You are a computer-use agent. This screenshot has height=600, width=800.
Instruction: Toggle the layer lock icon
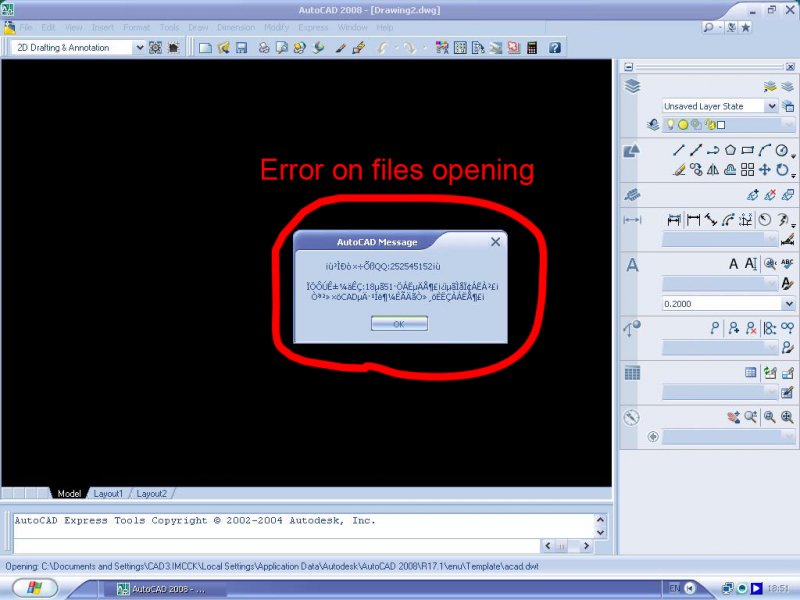point(709,124)
